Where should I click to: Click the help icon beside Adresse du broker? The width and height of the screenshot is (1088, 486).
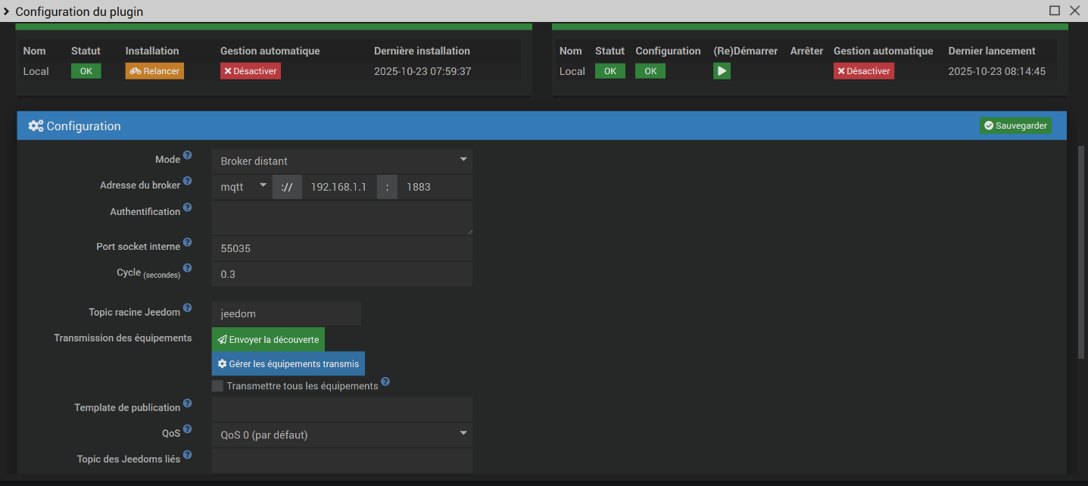[187, 182]
